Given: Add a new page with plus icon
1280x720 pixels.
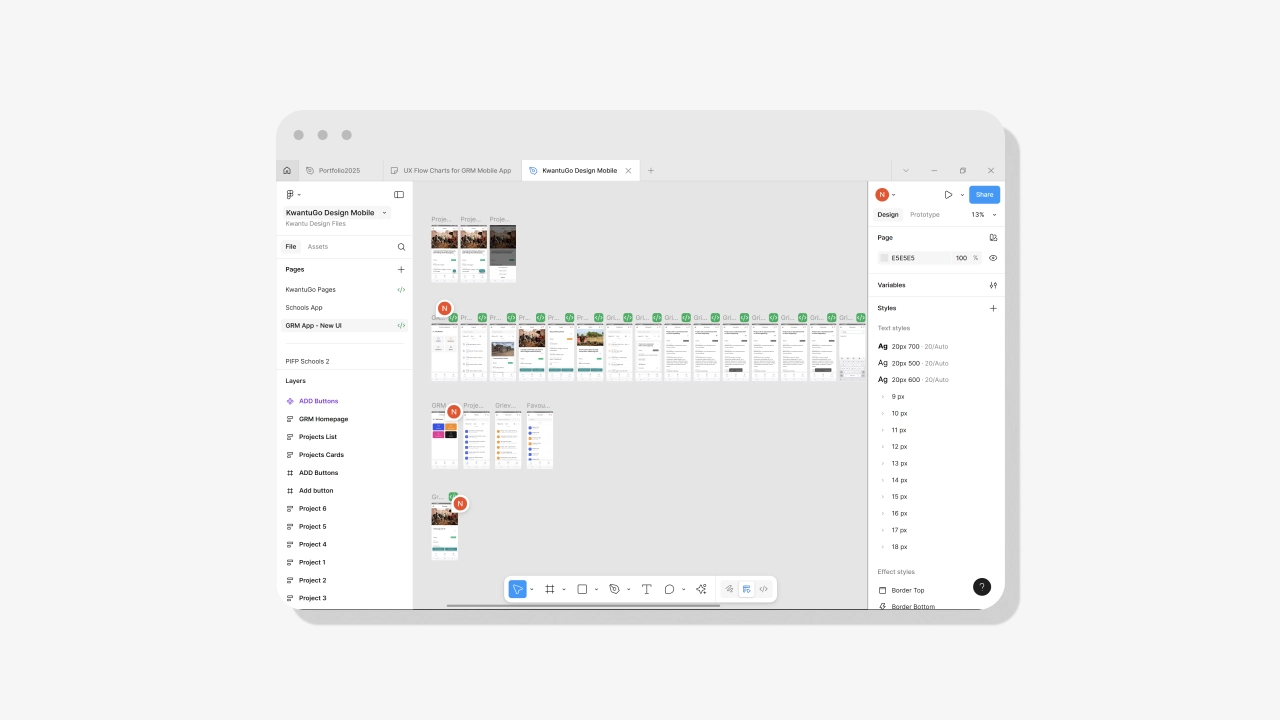Looking at the screenshot, I should (x=401, y=269).
